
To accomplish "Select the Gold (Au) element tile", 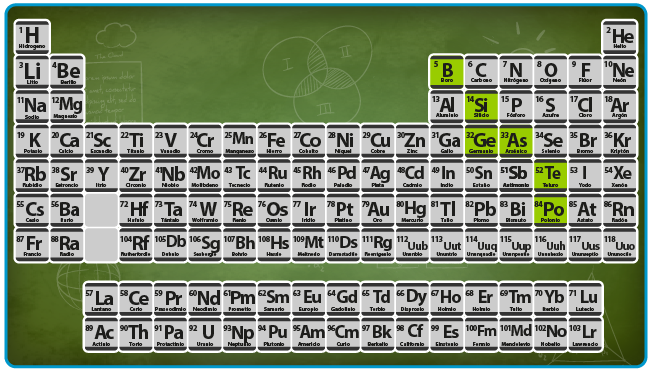I will pyautogui.click(x=377, y=210).
